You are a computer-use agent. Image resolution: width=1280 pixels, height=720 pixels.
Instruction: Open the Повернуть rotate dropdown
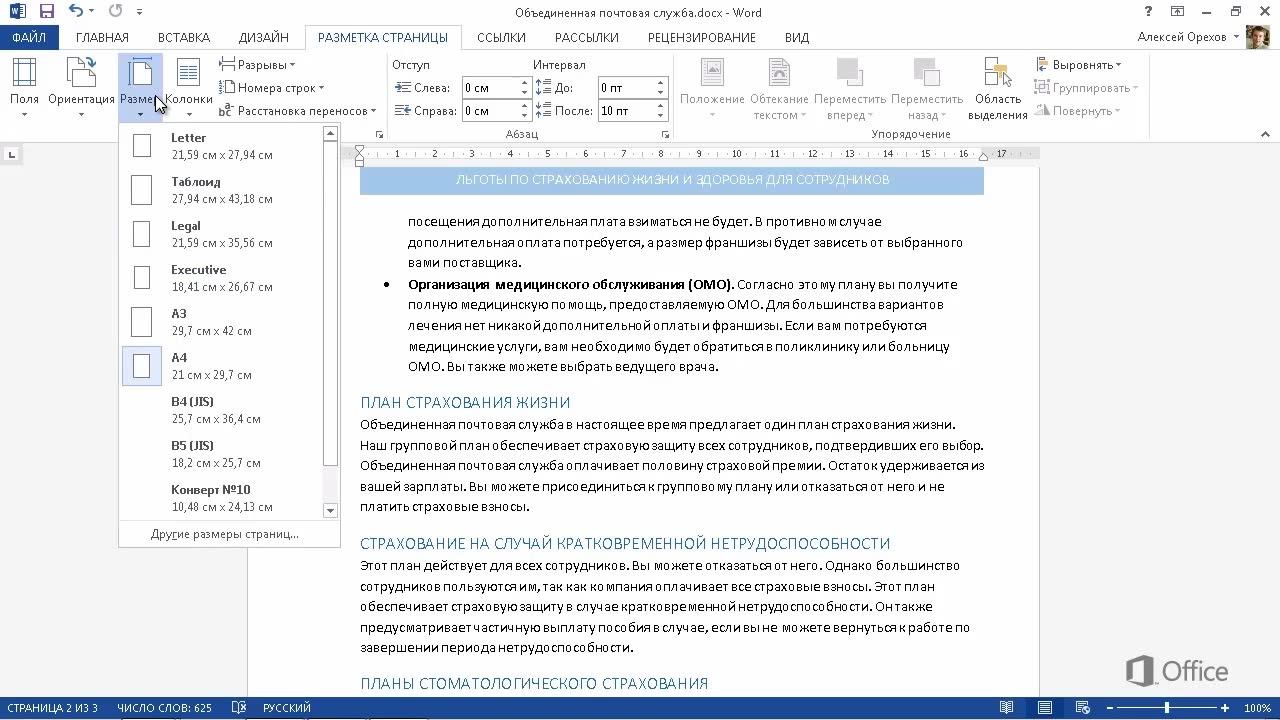coord(1078,111)
